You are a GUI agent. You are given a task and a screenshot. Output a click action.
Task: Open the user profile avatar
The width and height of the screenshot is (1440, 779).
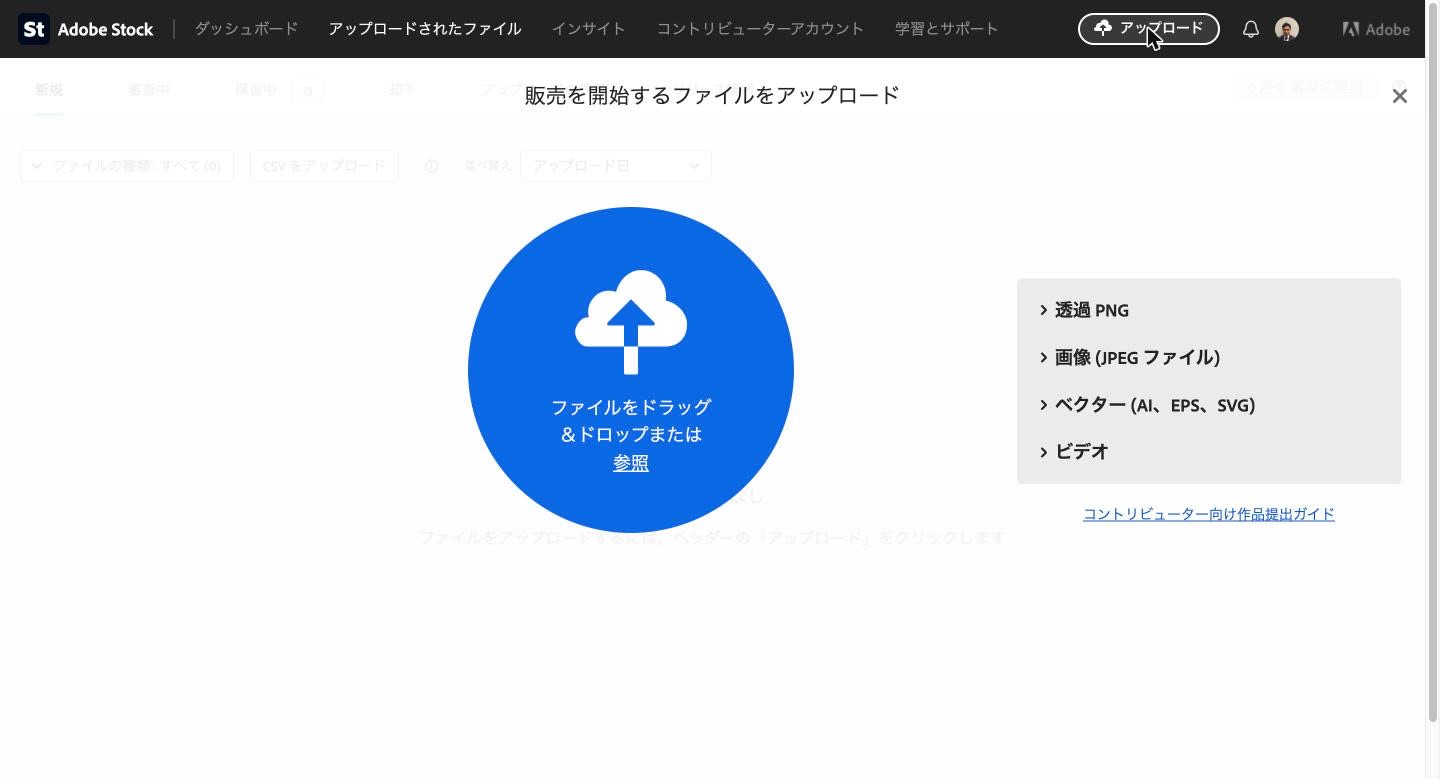[1287, 29]
